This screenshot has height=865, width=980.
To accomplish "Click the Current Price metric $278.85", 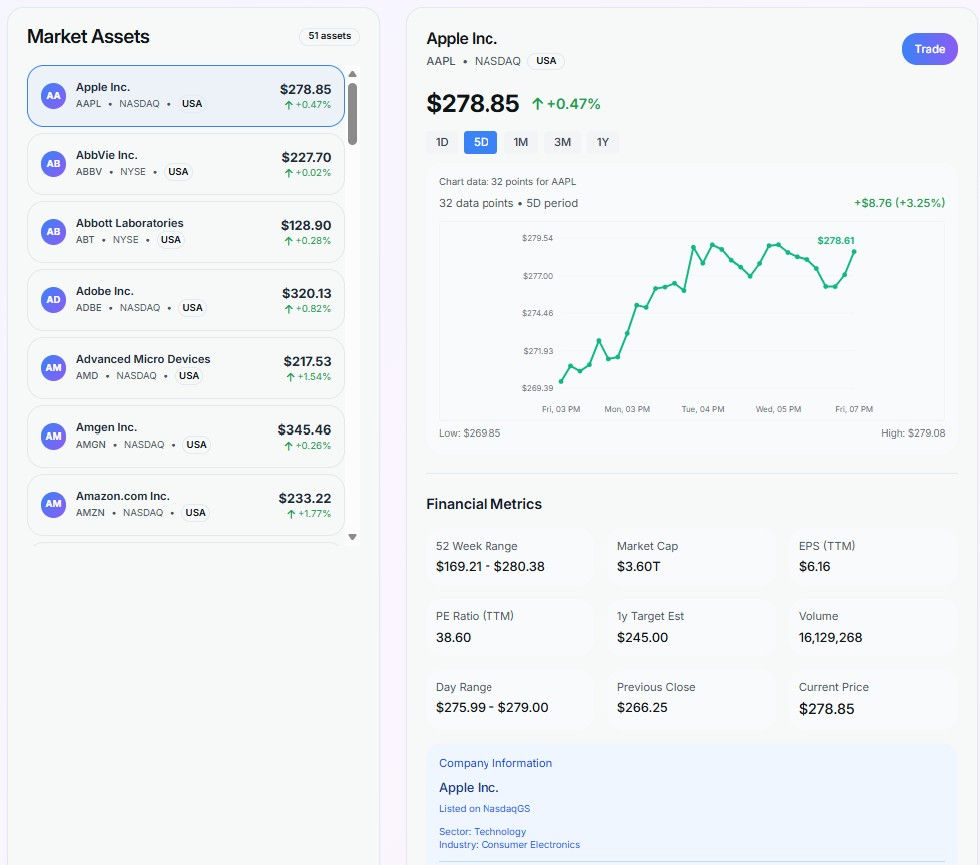I will [826, 709].
